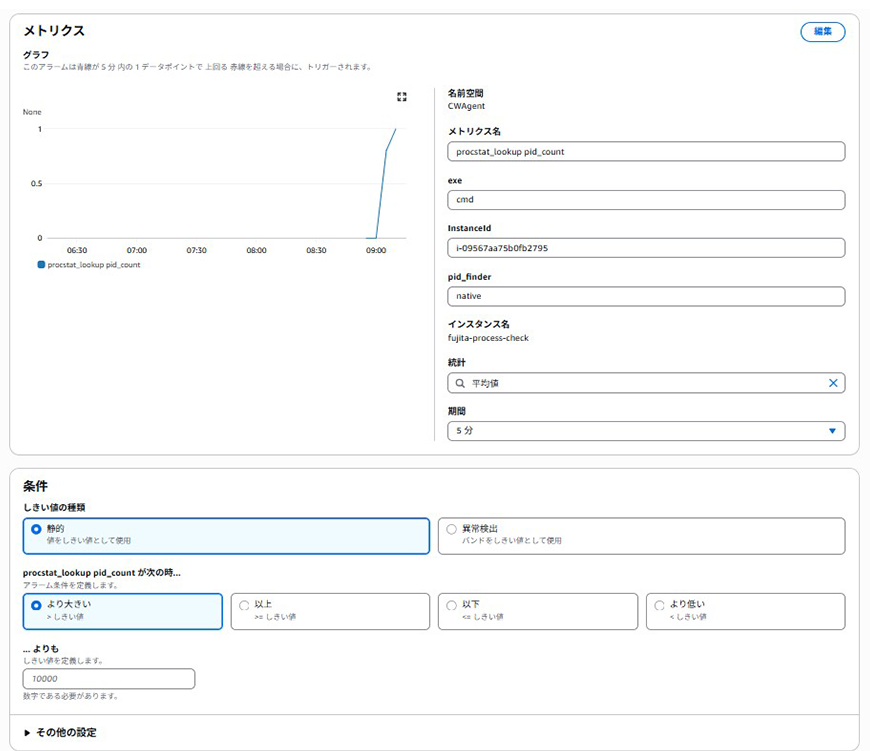The width and height of the screenshot is (870, 751).
Task: Expand the その他の設定 section
Action: [60, 732]
